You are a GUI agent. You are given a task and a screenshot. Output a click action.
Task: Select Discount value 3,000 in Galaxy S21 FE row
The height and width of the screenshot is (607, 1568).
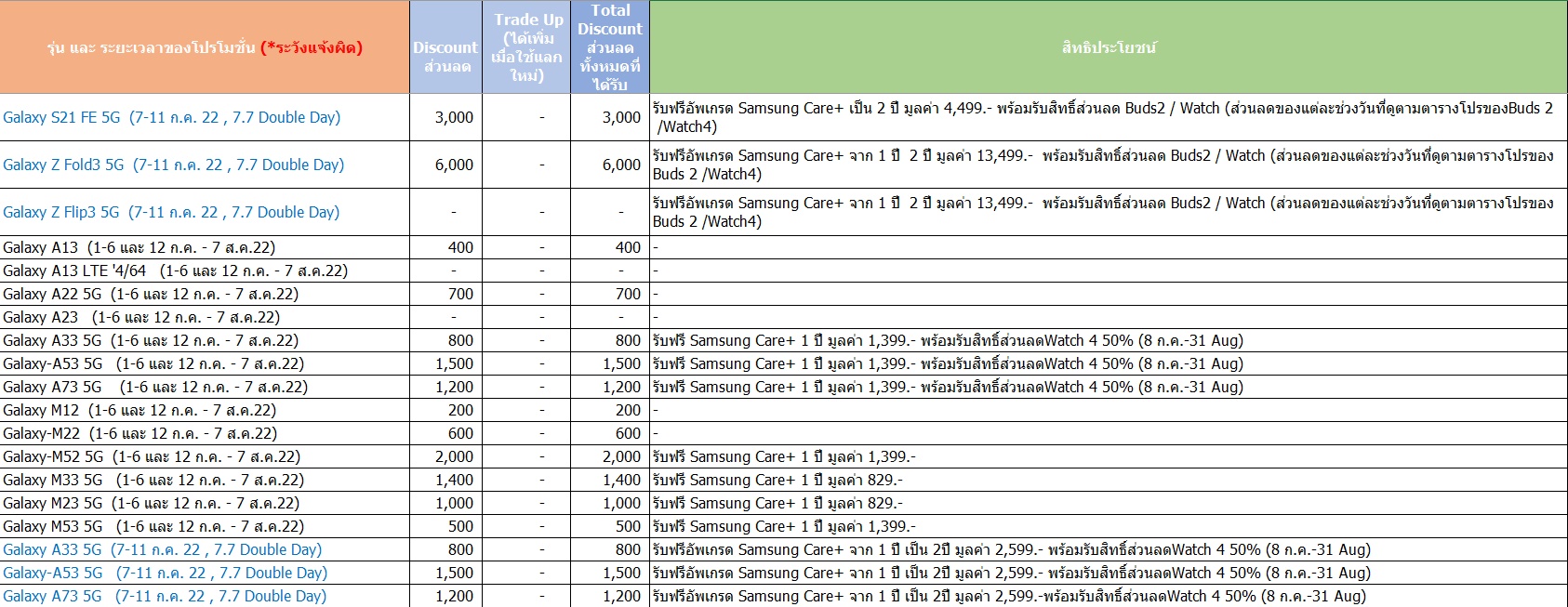(x=445, y=117)
